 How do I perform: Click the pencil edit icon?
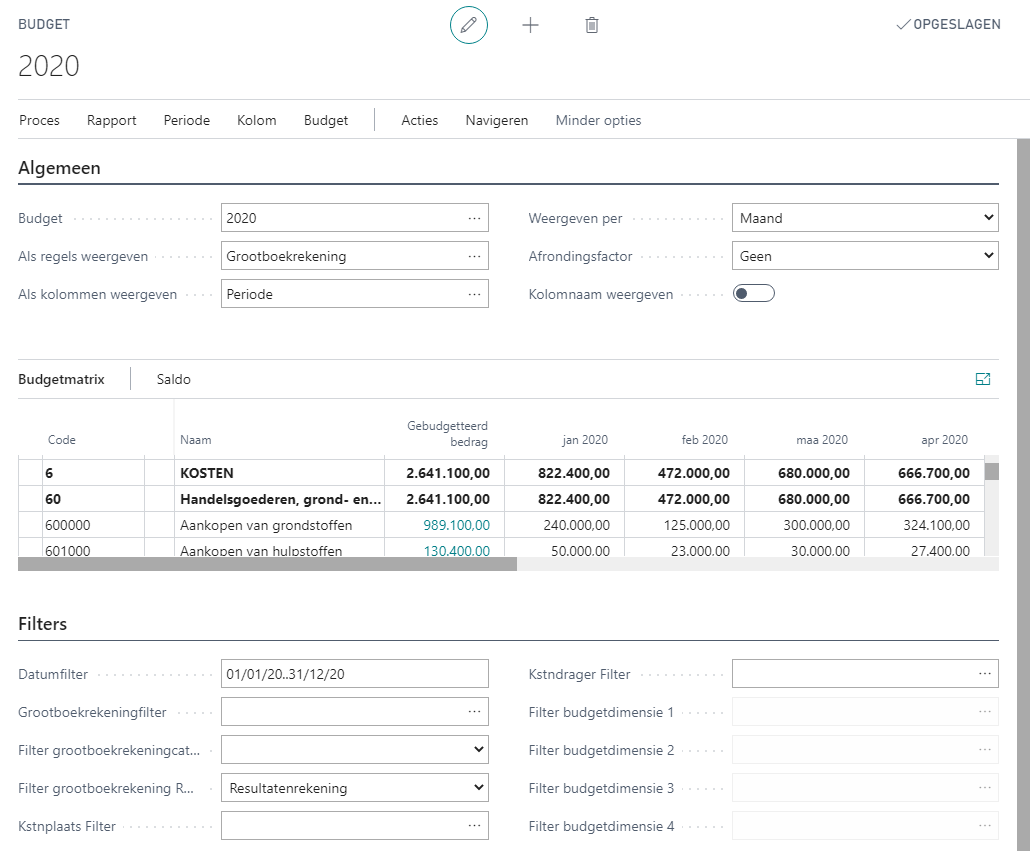(469, 25)
